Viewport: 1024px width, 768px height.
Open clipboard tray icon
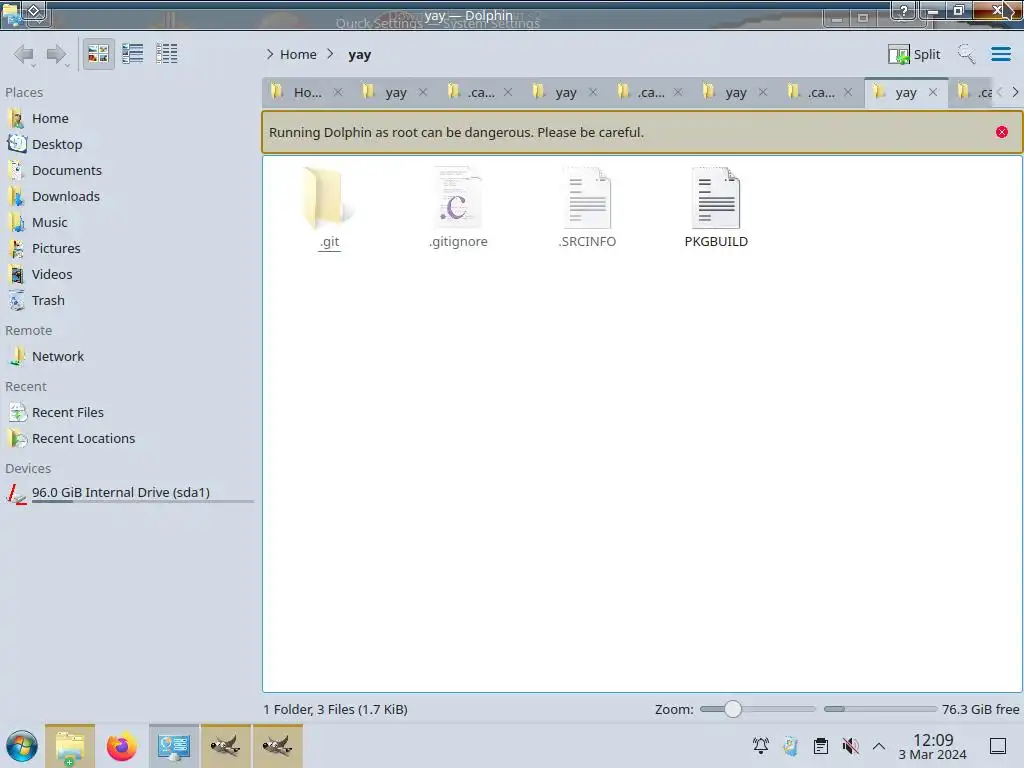[821, 746]
